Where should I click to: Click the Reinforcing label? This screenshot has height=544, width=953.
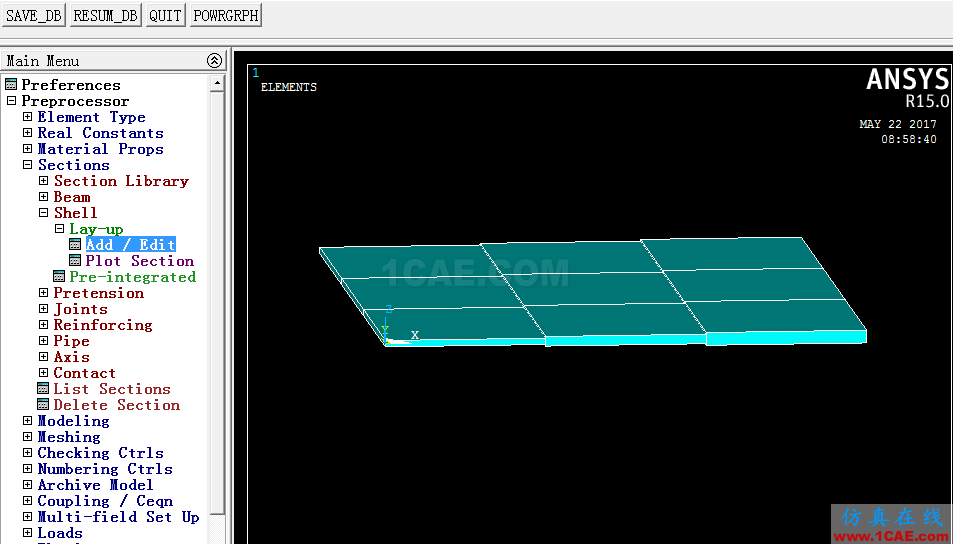[103, 325]
